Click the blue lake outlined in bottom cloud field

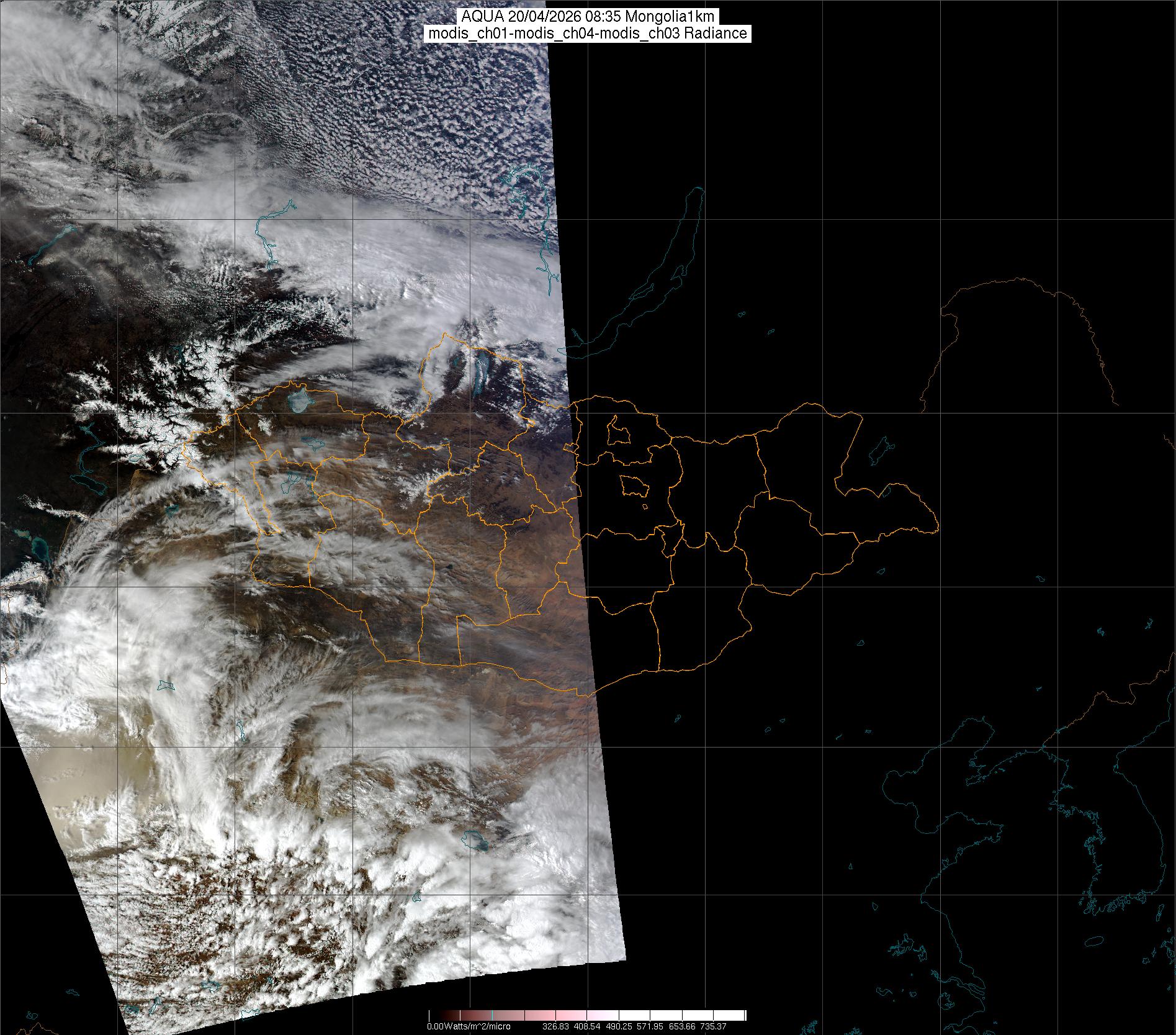[x=475, y=841]
